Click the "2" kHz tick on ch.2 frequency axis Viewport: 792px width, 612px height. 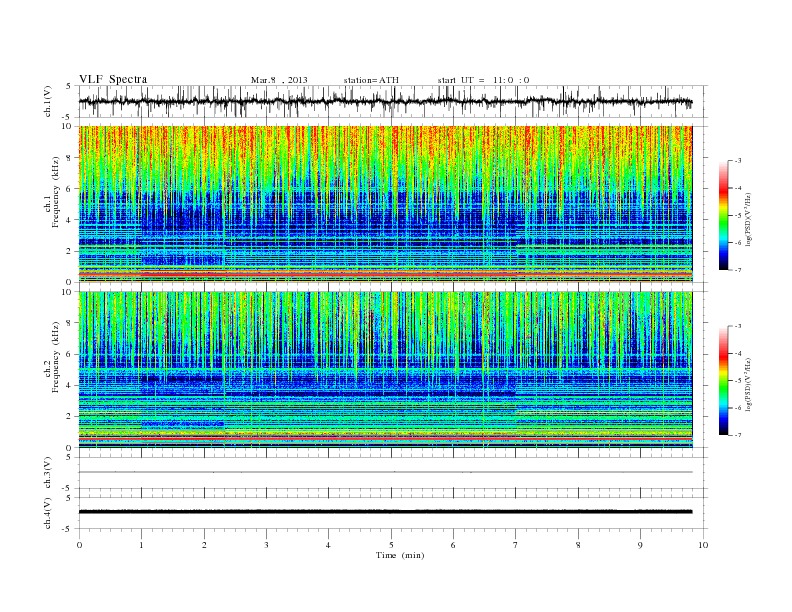[x=69, y=417]
